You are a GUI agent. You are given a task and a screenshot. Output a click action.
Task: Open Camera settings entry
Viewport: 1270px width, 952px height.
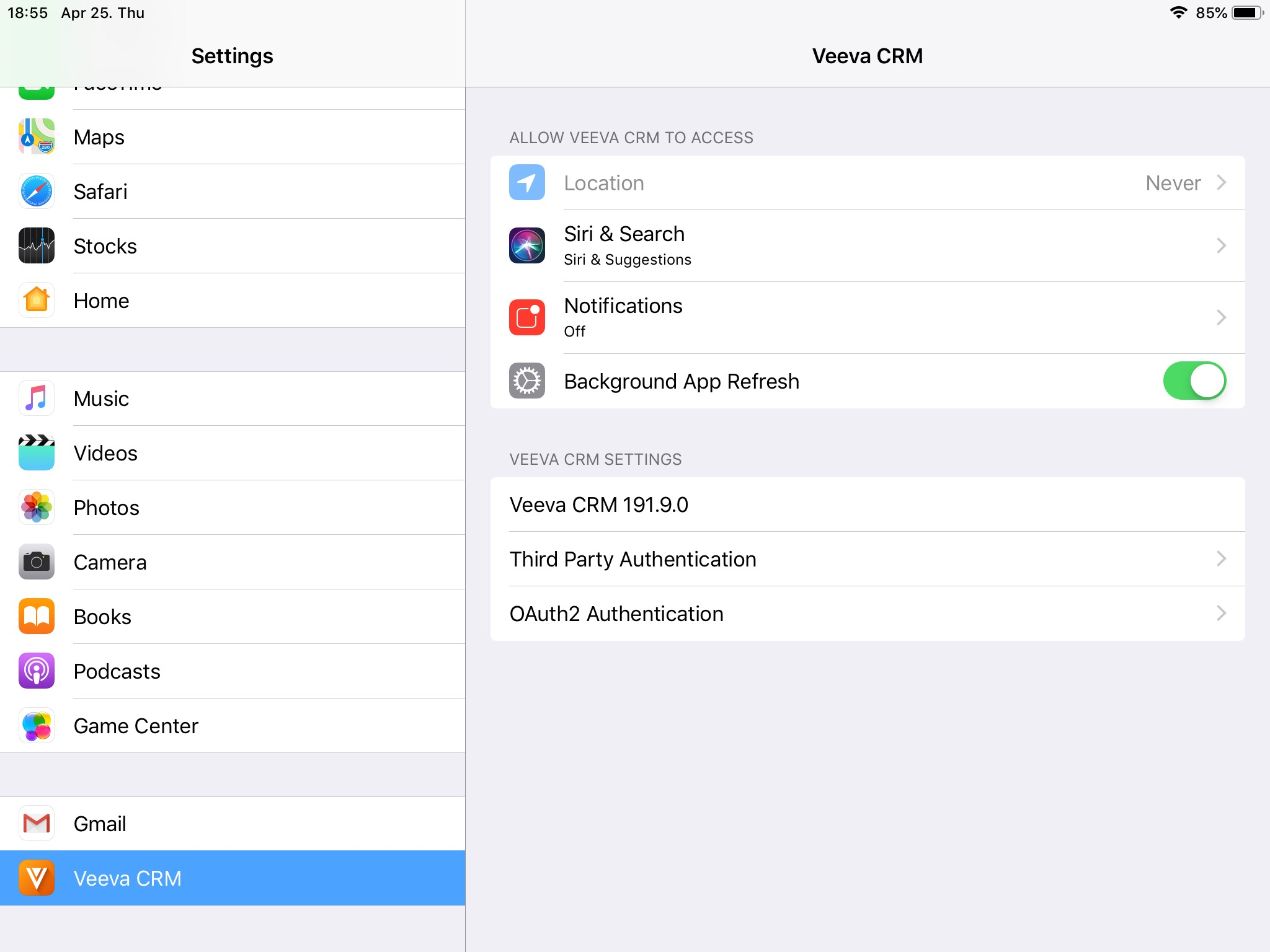(x=110, y=562)
